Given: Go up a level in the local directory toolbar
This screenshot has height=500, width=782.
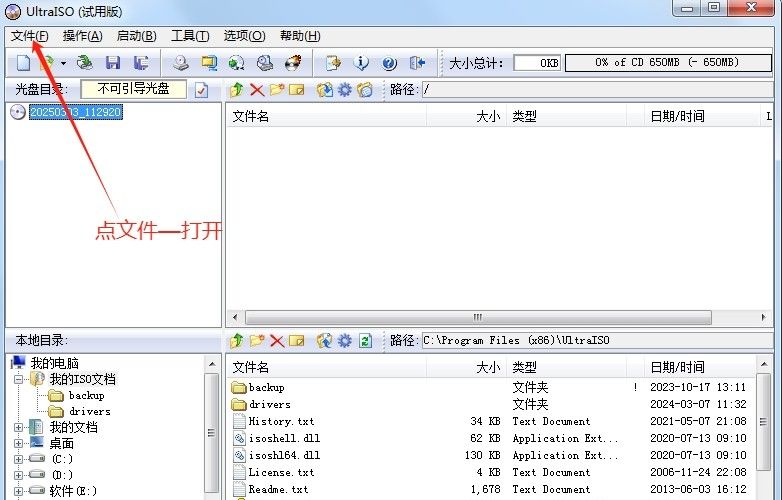Looking at the screenshot, I should (236, 340).
